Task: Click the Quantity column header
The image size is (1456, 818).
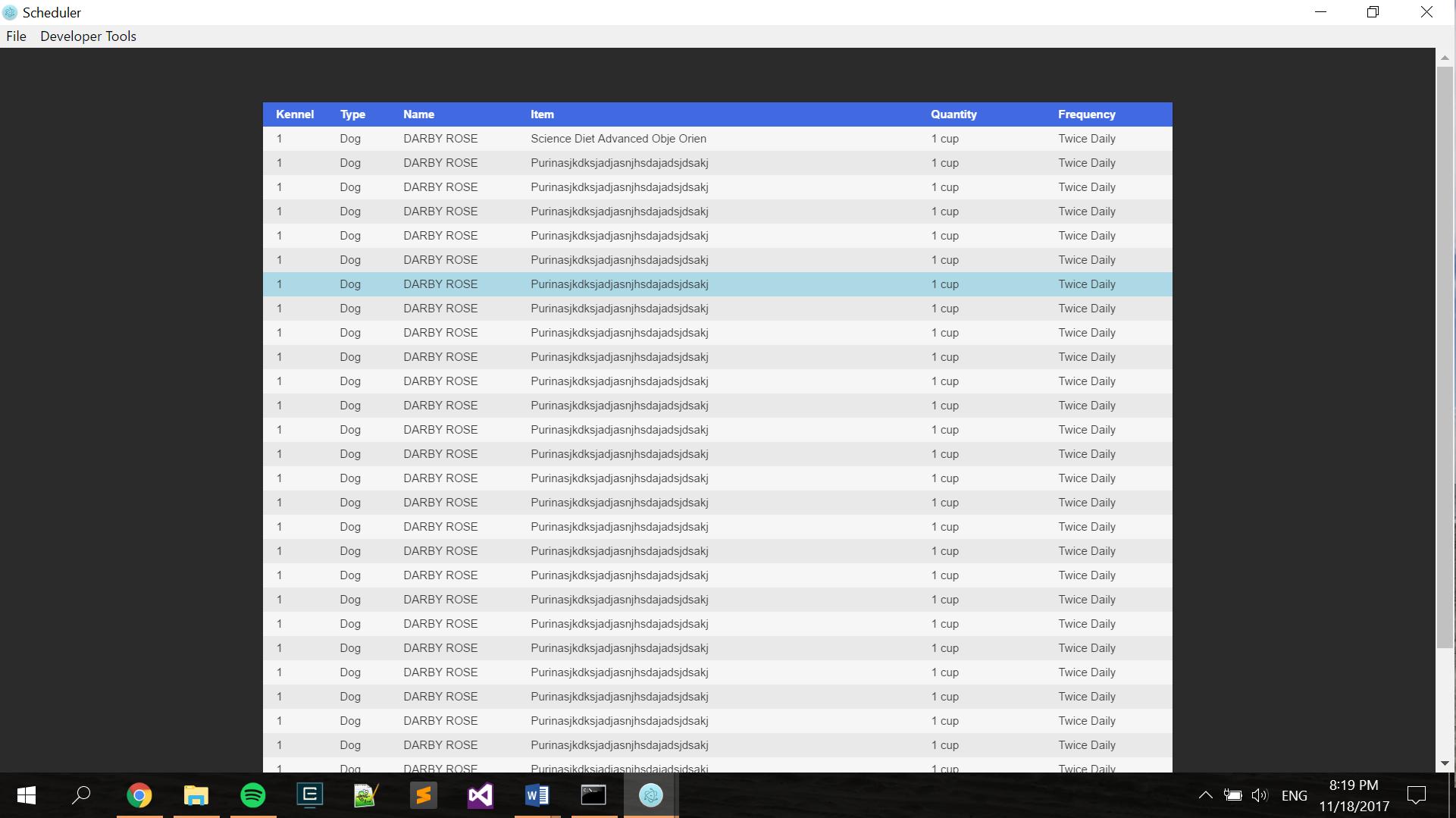Action: (953, 114)
